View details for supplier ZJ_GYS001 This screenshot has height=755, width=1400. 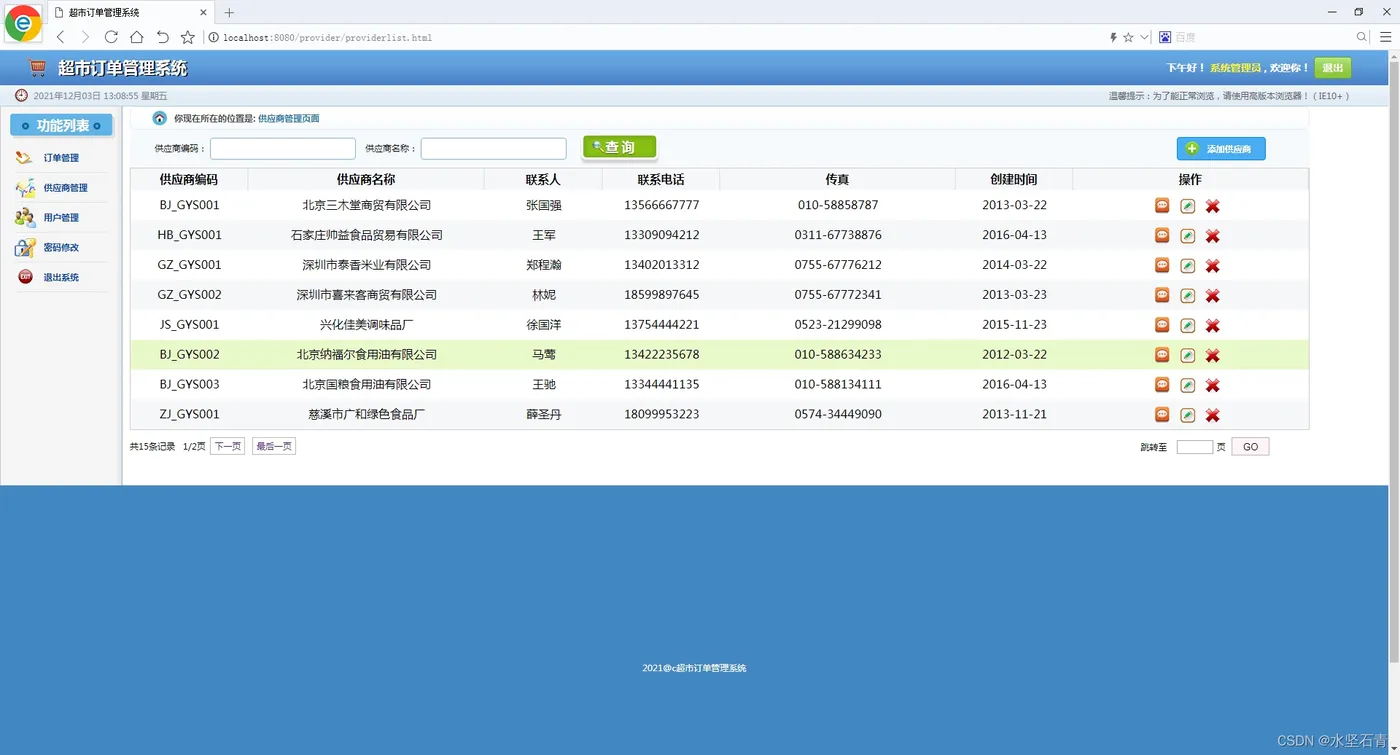click(x=1162, y=414)
